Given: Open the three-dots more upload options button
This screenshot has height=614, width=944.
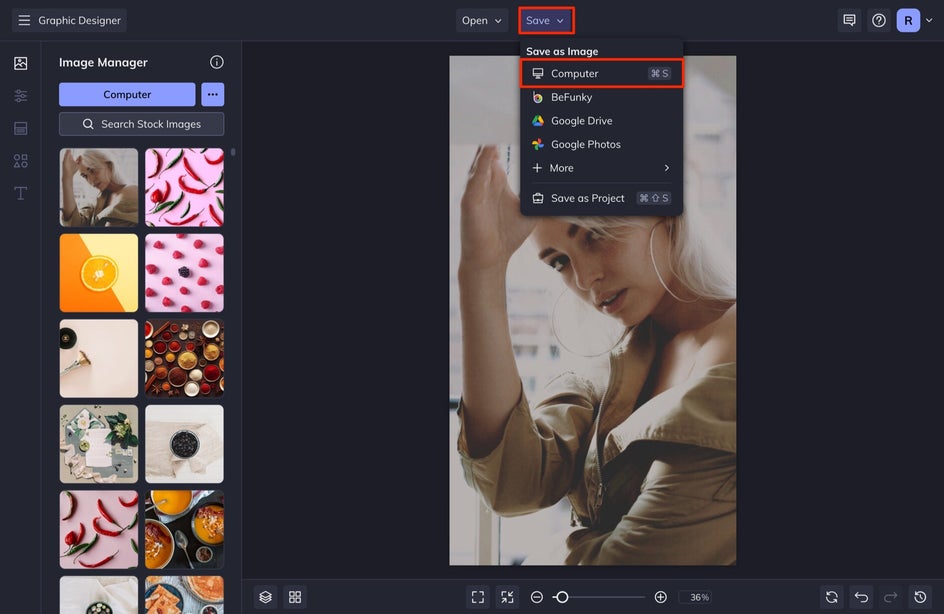Looking at the screenshot, I should pos(213,95).
